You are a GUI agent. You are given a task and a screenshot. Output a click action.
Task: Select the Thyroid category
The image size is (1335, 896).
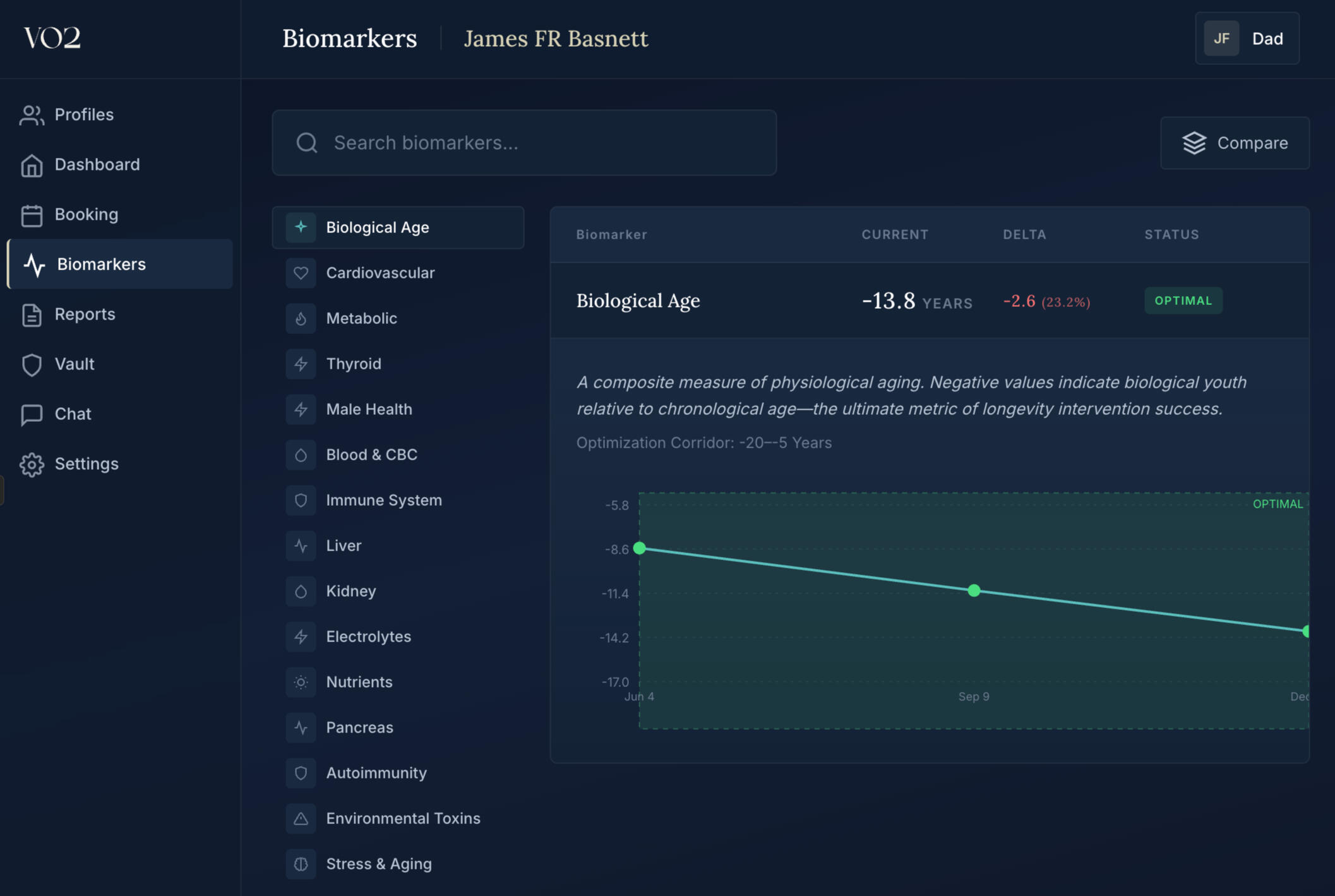coord(353,364)
